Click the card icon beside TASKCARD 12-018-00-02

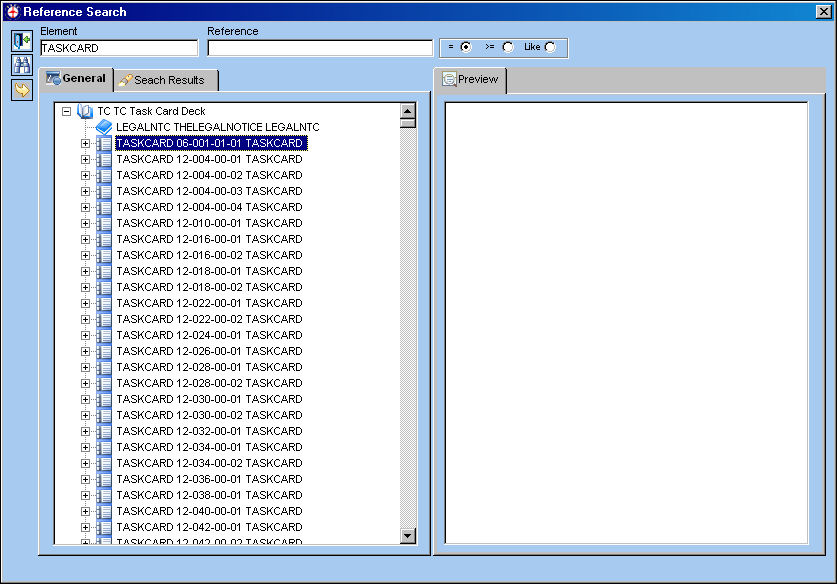tap(104, 287)
